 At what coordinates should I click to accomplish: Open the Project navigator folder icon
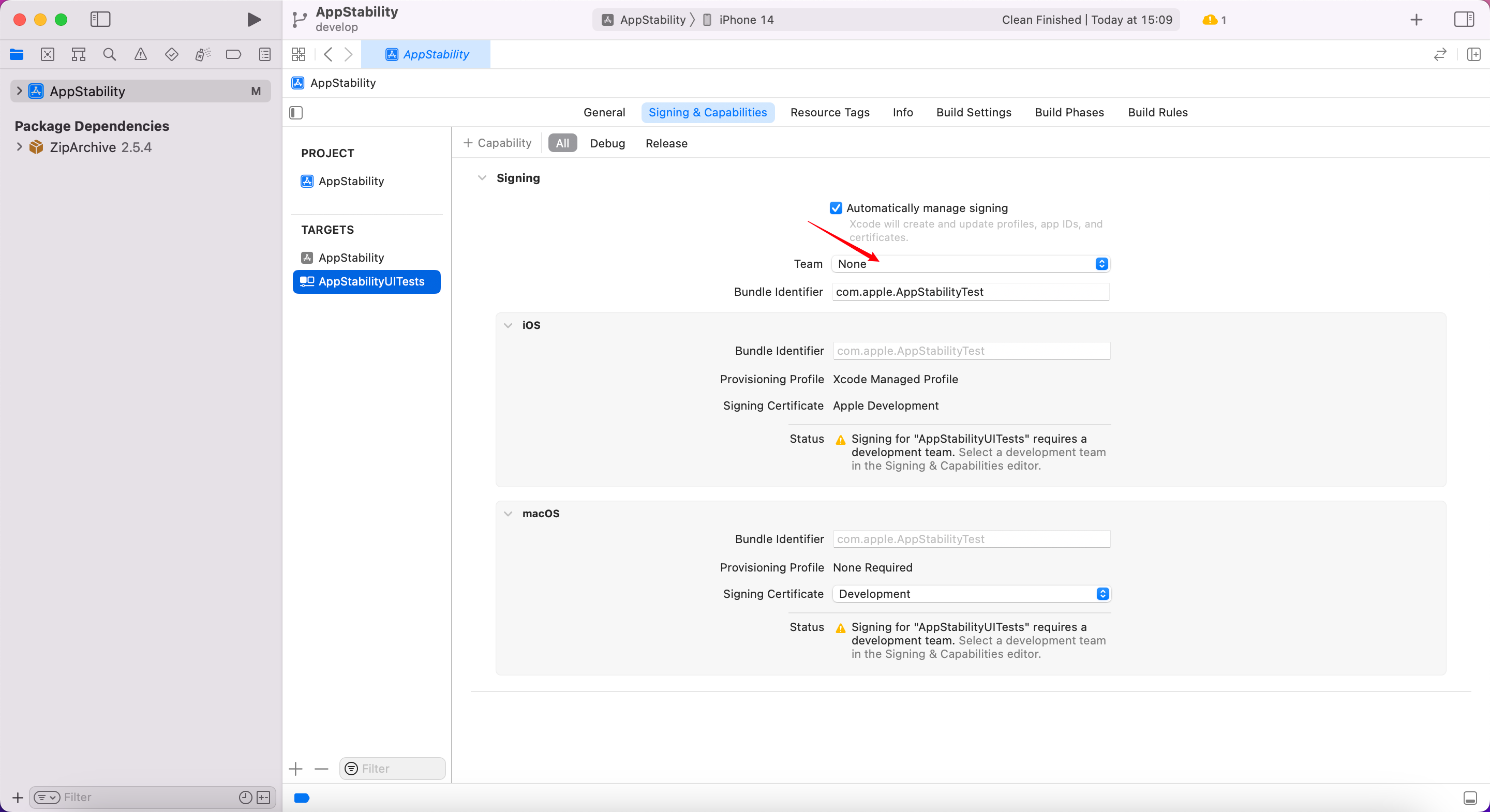[x=17, y=54]
